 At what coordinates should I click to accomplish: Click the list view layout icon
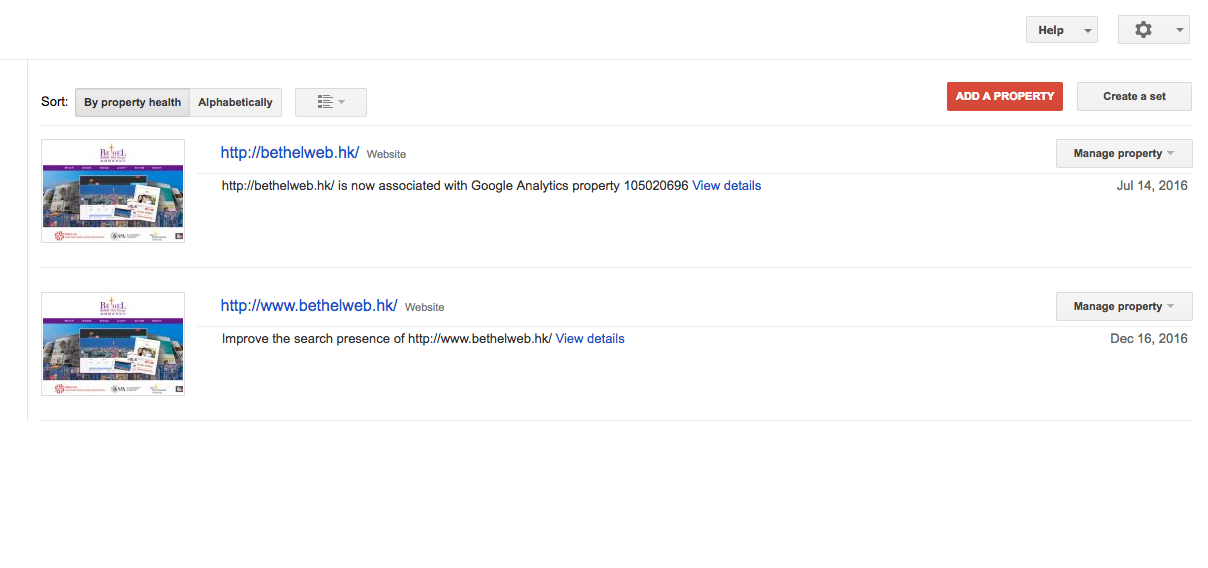(325, 102)
